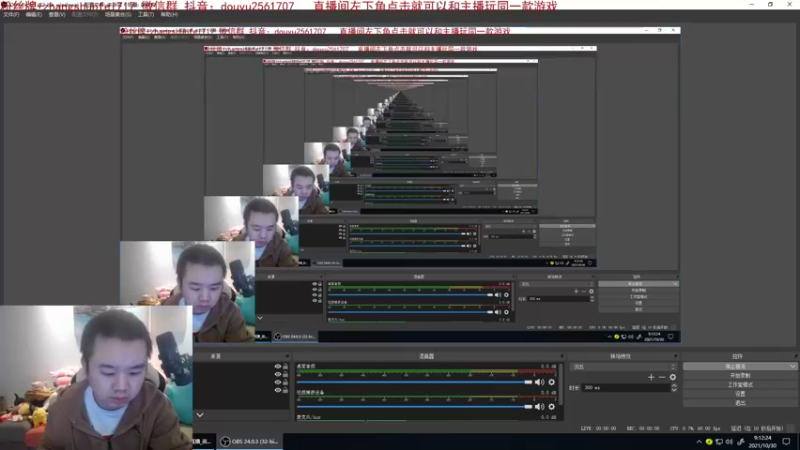Open the taskbar clock showing 9:12:24
The image size is (800, 450).
(x=763, y=442)
